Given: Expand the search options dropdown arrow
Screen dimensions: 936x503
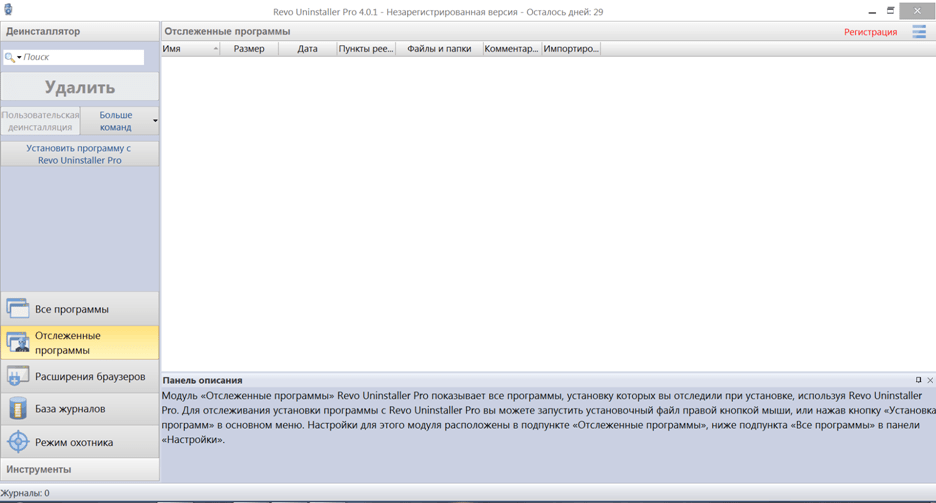Looking at the screenshot, I should coord(19,58).
